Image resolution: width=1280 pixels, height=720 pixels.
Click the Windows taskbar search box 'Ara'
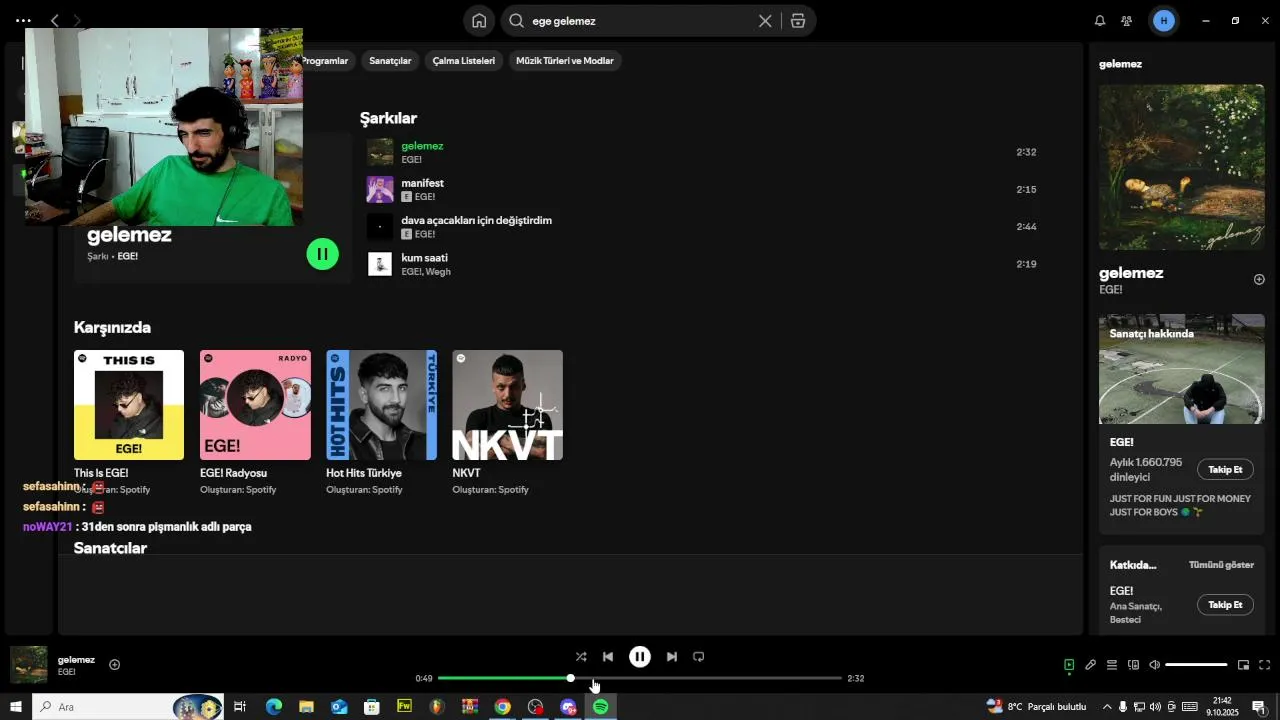pyautogui.click(x=127, y=707)
